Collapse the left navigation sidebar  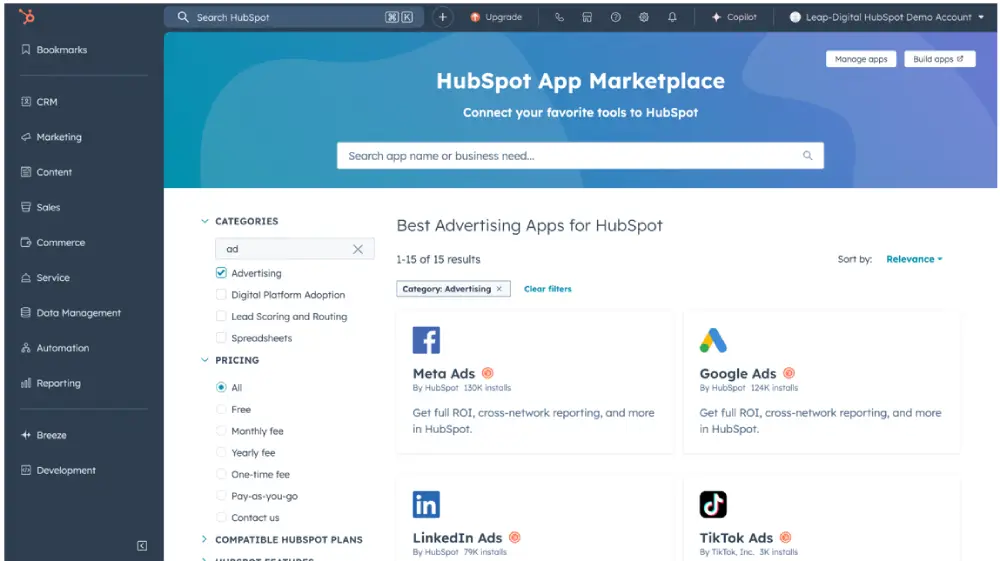point(142,546)
